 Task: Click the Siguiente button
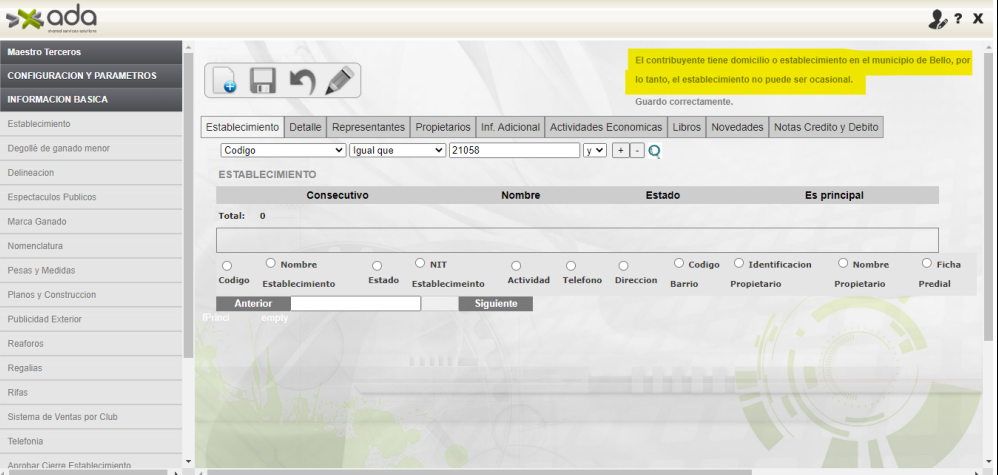495,303
